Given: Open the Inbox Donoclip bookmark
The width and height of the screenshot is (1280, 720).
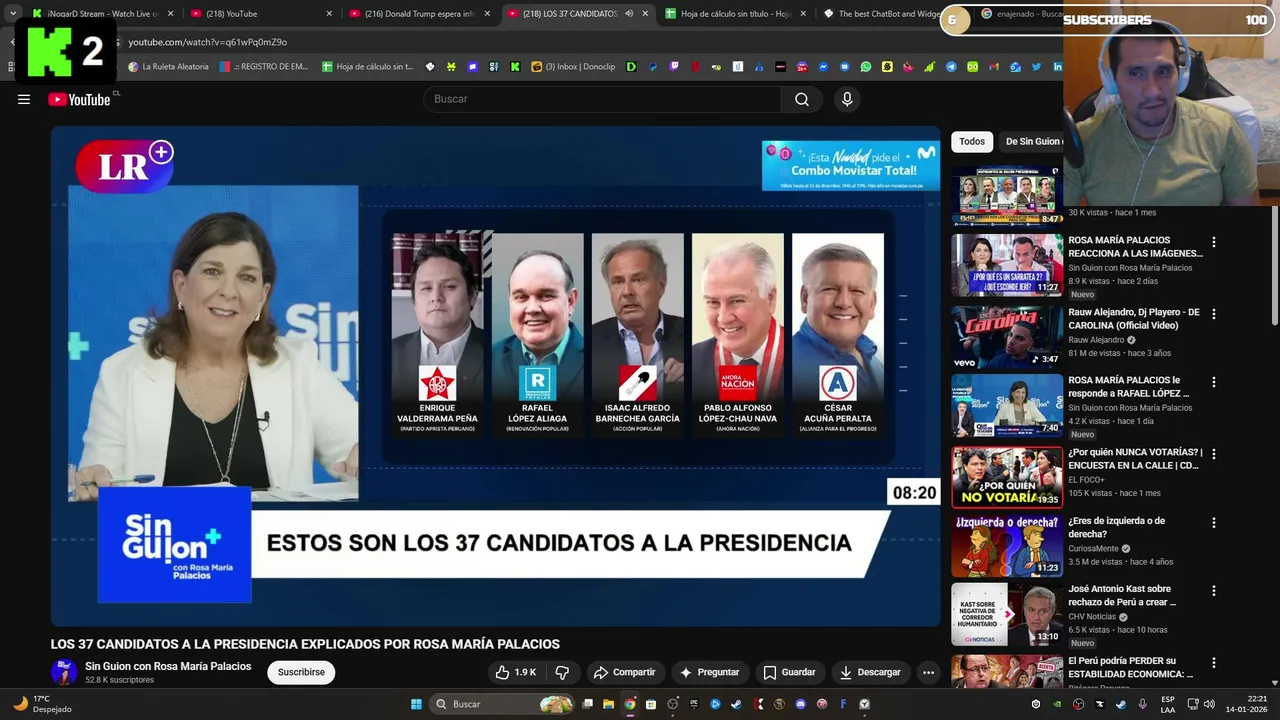Looking at the screenshot, I should 573,67.
